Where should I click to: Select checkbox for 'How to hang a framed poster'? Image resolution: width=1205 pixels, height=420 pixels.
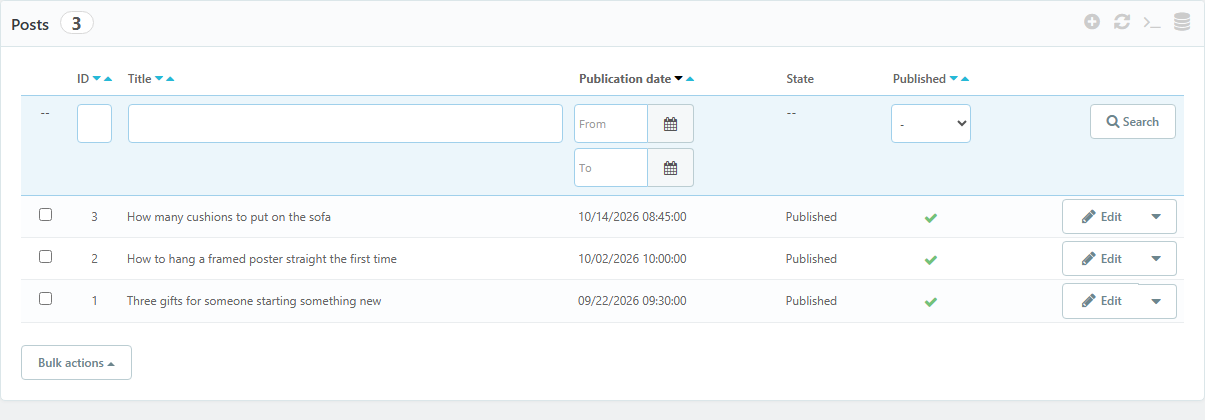click(x=45, y=256)
